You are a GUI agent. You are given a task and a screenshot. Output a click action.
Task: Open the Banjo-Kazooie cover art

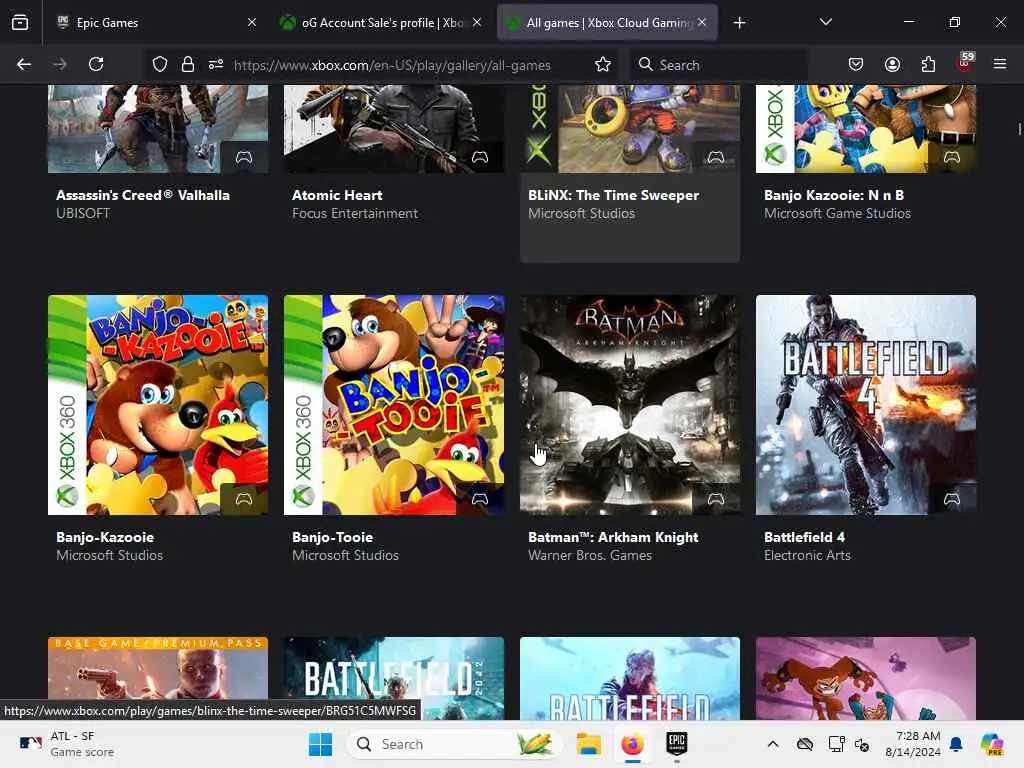click(x=158, y=405)
